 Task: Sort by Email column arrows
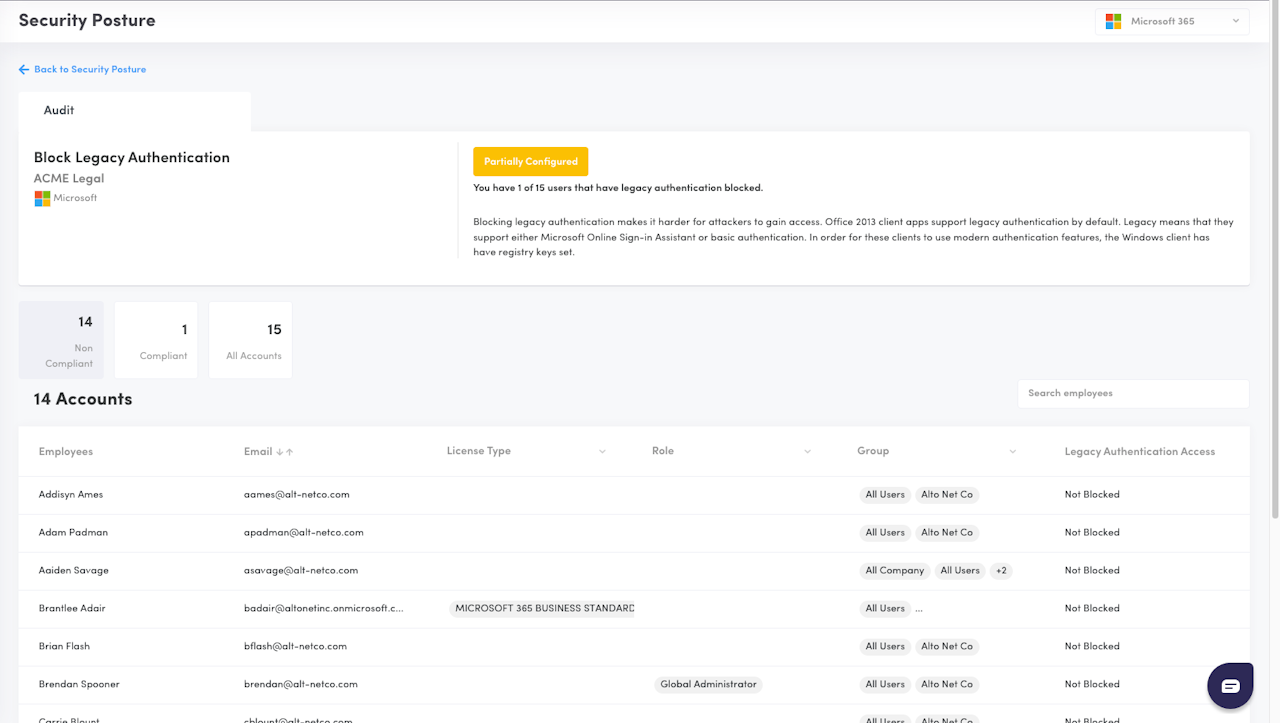(284, 452)
